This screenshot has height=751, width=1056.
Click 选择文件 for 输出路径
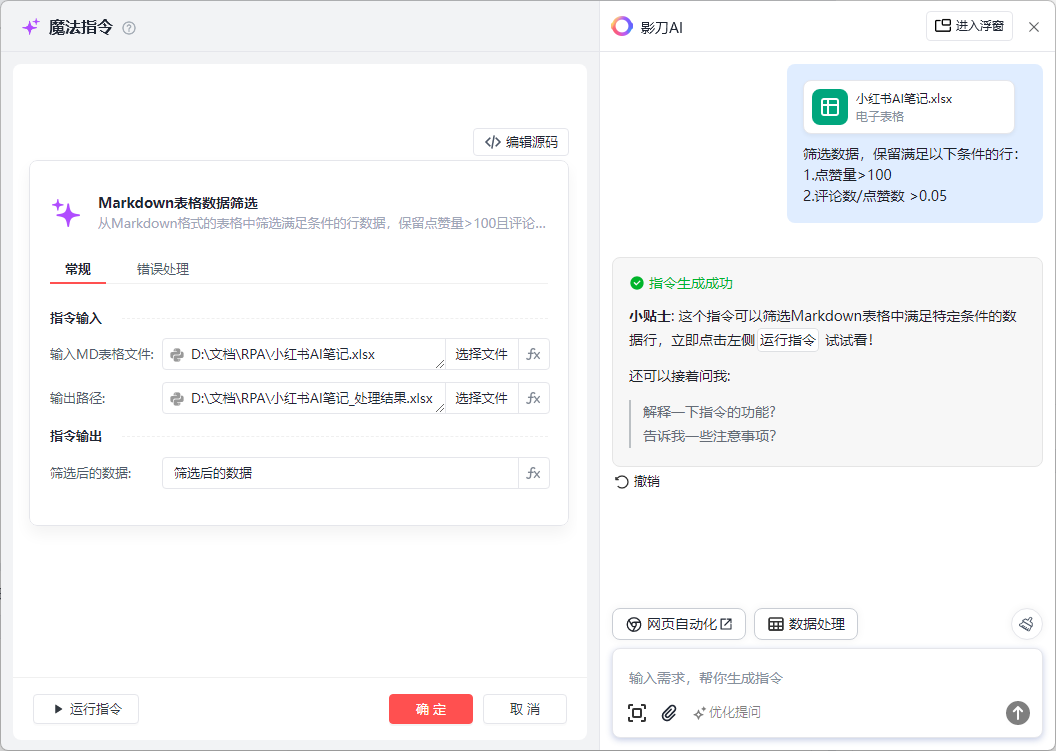pyautogui.click(x=482, y=398)
